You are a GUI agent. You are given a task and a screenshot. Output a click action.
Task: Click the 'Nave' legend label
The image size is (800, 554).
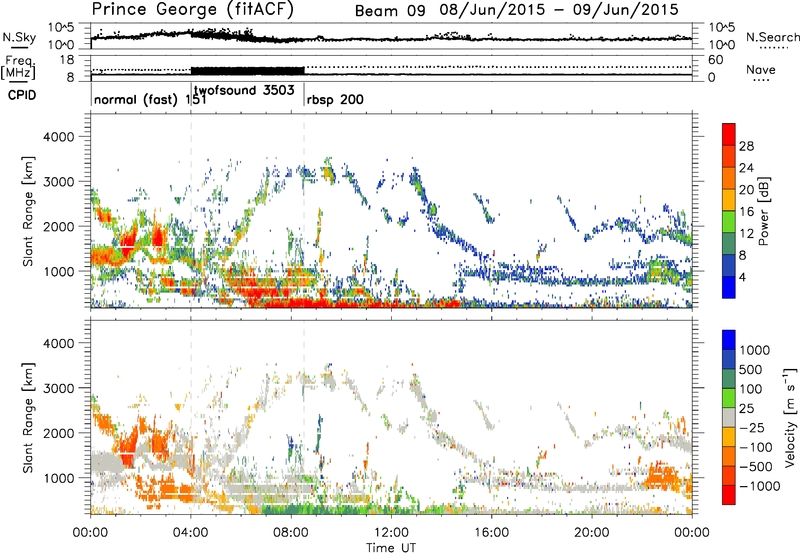click(x=761, y=69)
